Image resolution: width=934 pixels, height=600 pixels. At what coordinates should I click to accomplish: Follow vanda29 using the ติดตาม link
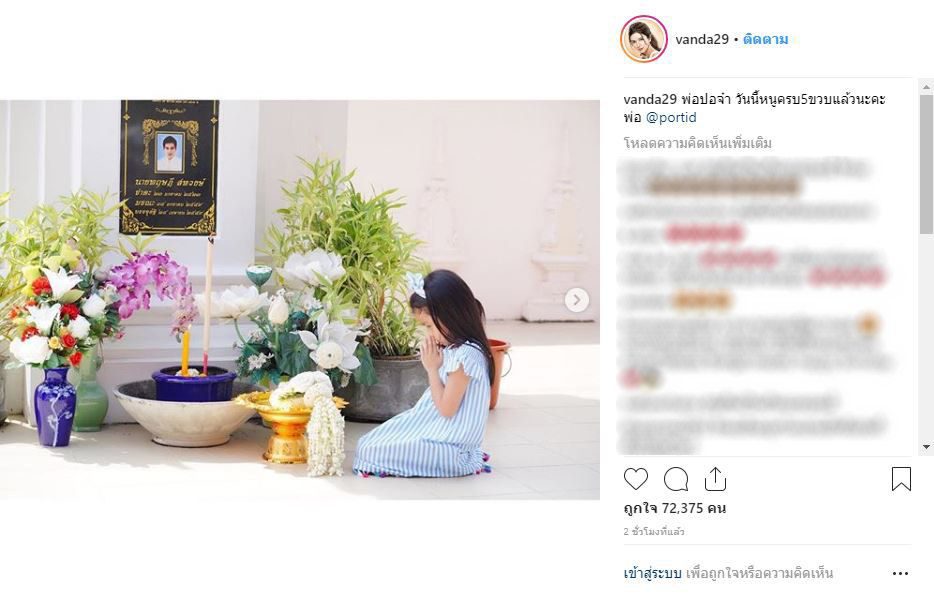pyautogui.click(x=765, y=39)
